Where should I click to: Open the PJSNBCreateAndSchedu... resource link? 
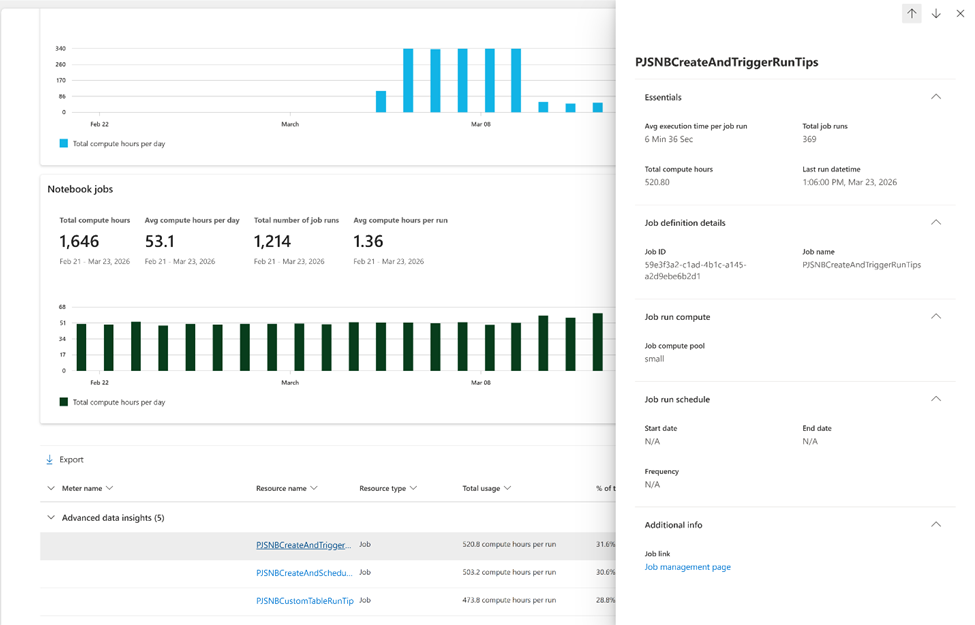304,573
